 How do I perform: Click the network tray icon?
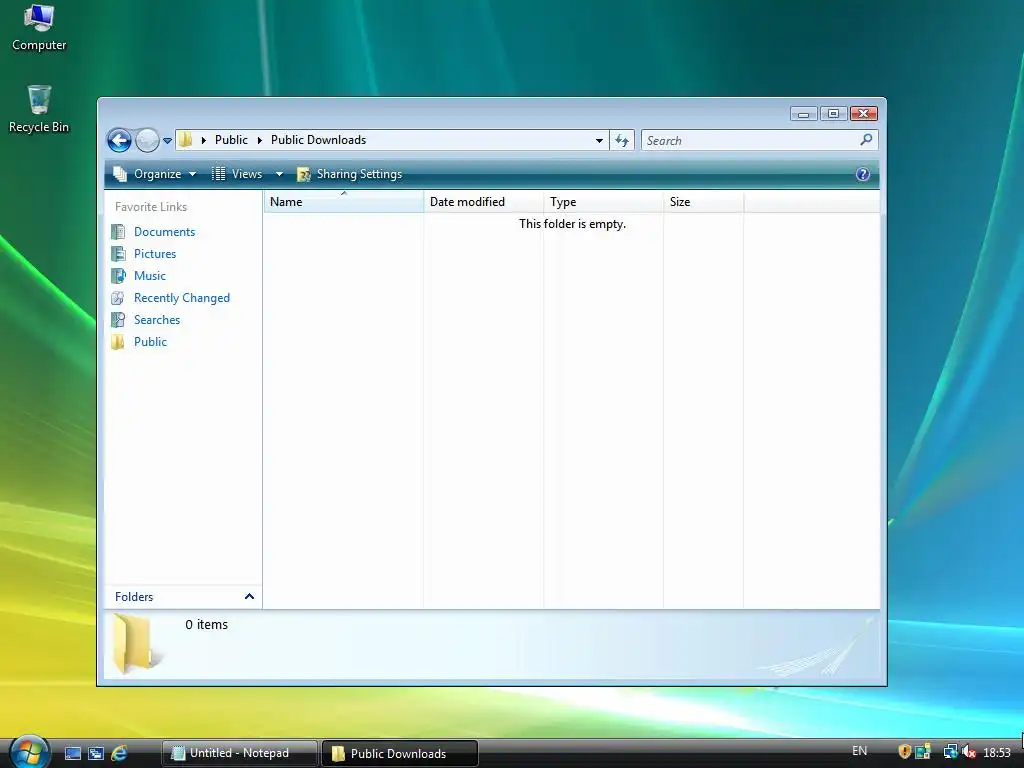point(951,752)
